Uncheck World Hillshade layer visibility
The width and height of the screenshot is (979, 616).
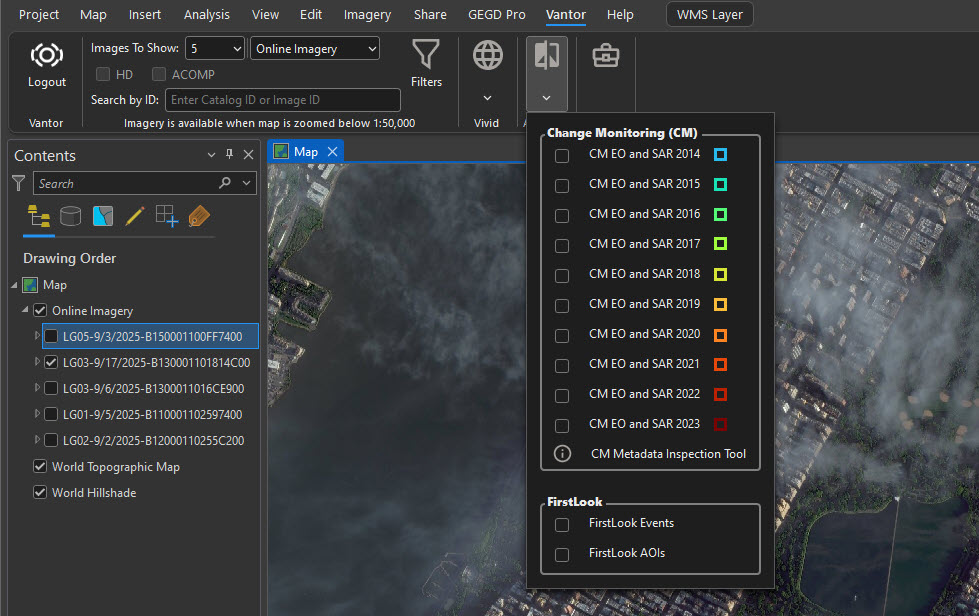(40, 493)
